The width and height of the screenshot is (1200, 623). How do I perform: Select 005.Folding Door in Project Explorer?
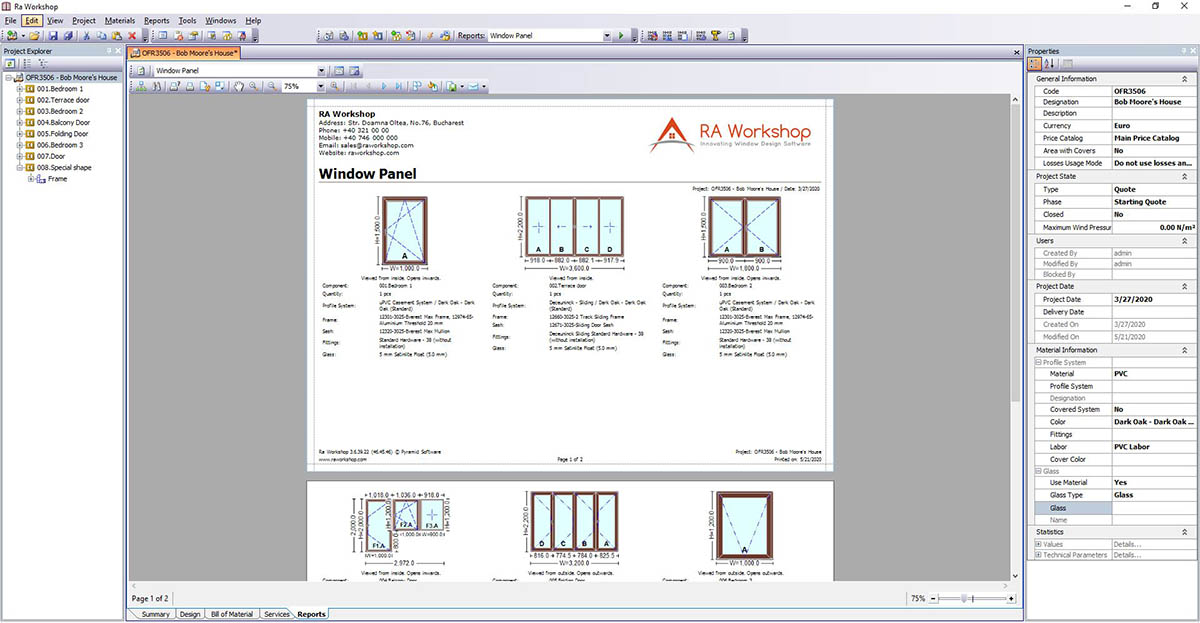[64, 134]
